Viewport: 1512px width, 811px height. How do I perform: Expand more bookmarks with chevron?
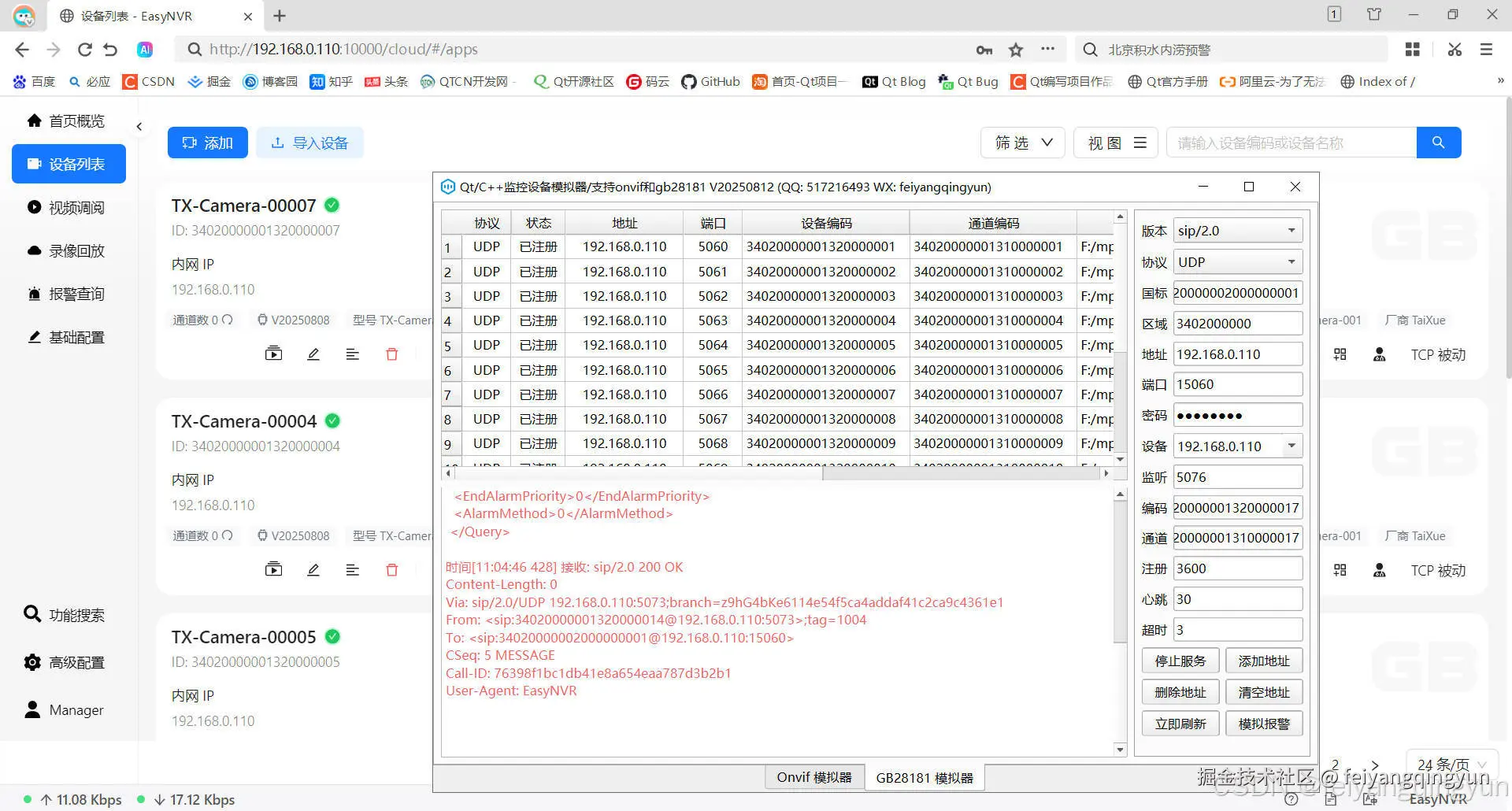click(1500, 80)
